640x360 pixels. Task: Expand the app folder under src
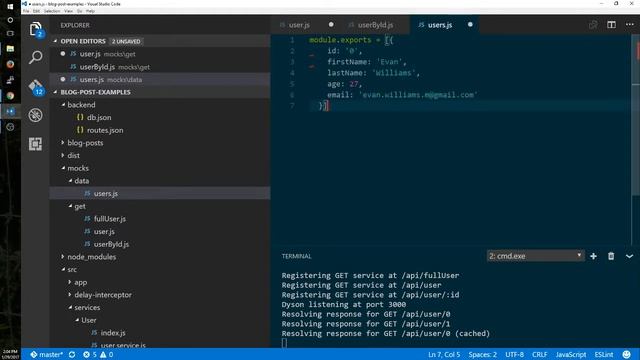(70, 282)
